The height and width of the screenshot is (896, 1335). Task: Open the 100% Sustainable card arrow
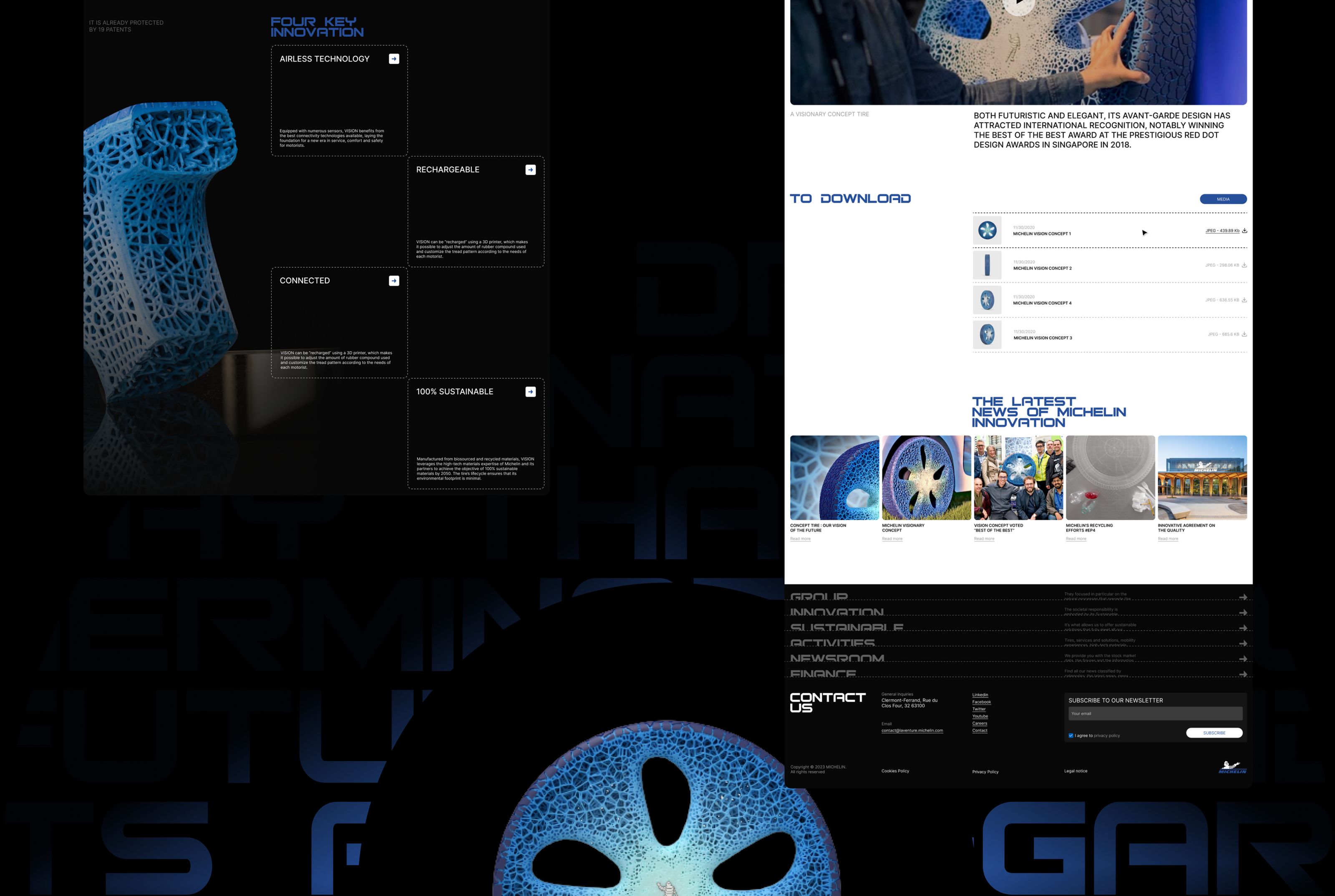click(x=530, y=391)
